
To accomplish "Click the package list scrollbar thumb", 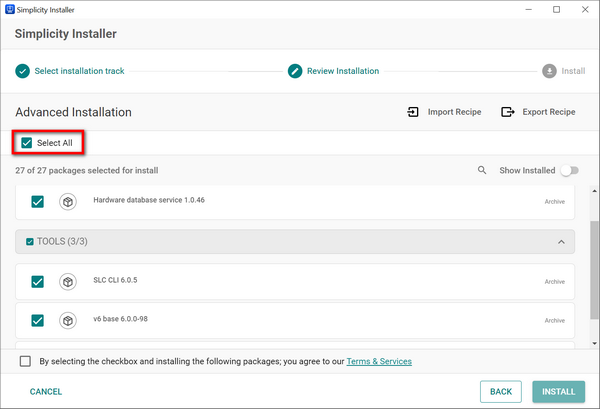I will (x=594, y=270).
